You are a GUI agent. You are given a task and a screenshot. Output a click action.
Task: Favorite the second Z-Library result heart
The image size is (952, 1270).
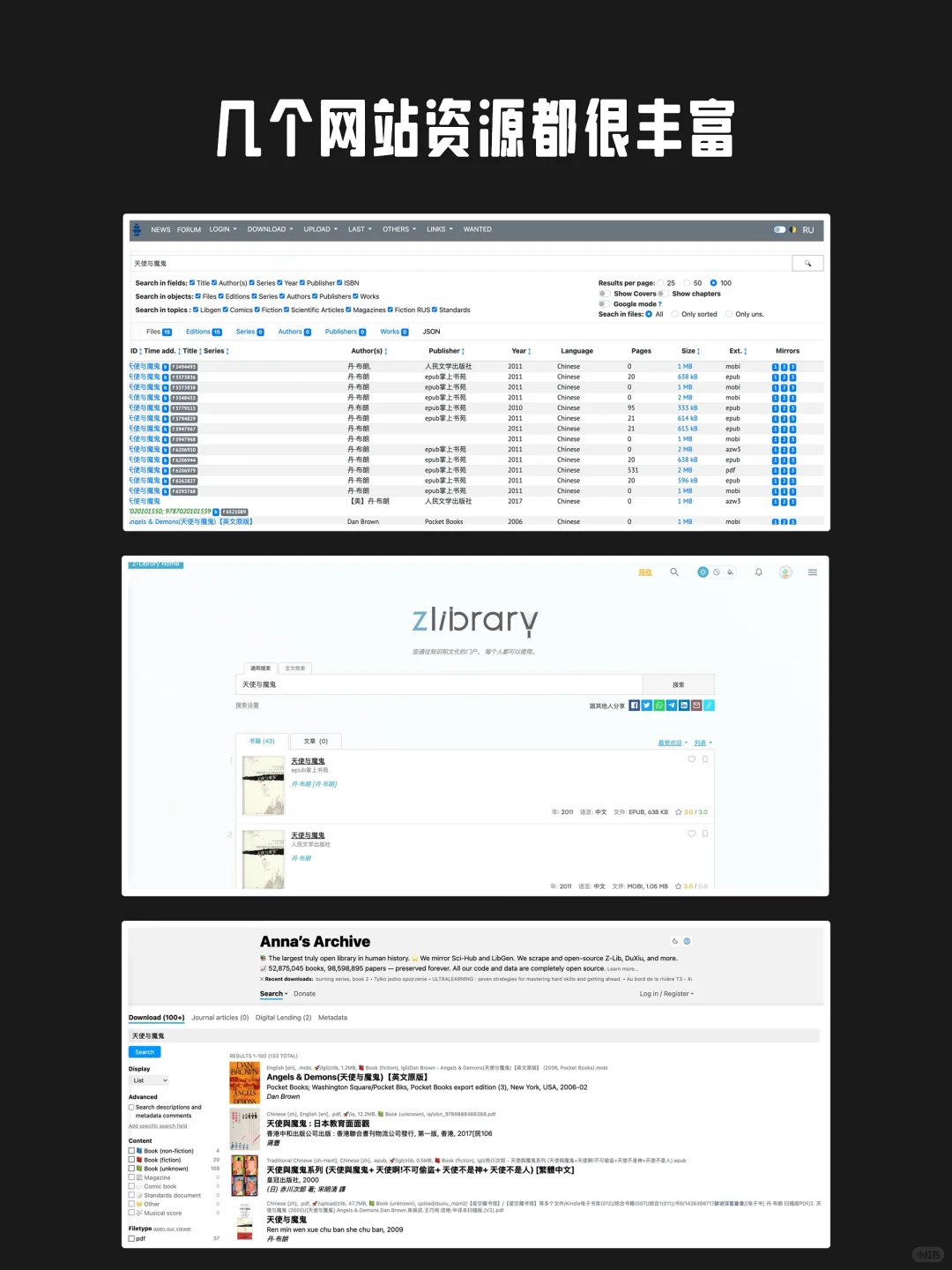692,833
